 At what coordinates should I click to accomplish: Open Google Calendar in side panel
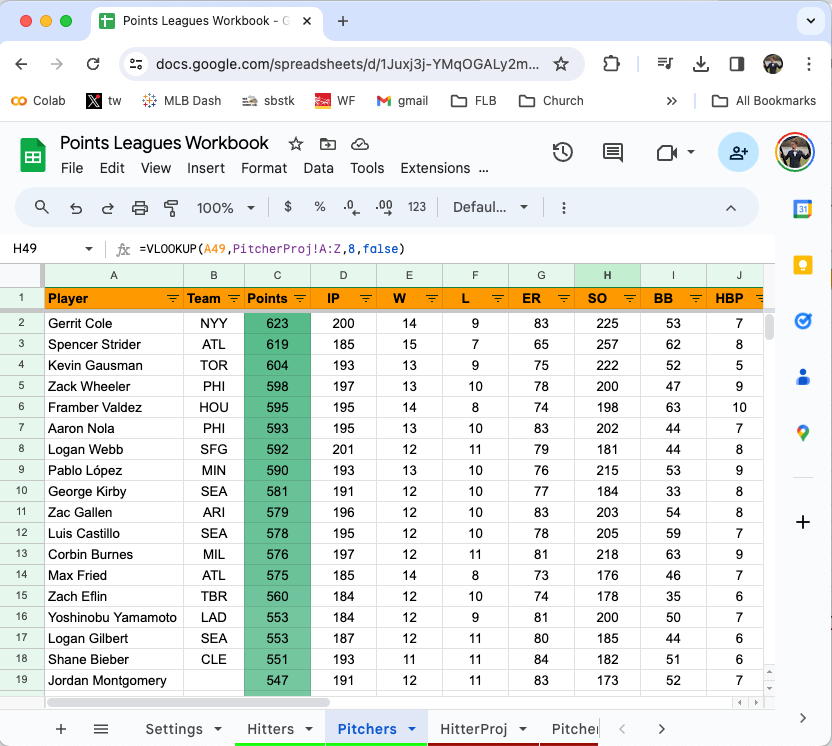tap(802, 209)
